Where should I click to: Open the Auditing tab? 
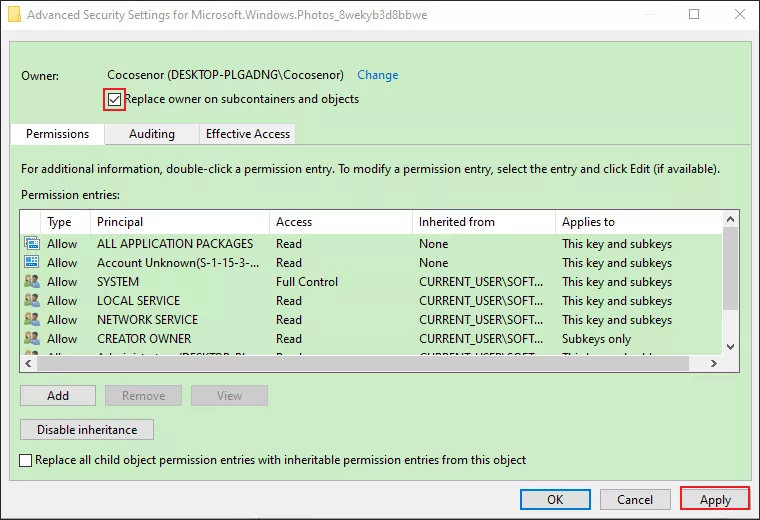152,134
